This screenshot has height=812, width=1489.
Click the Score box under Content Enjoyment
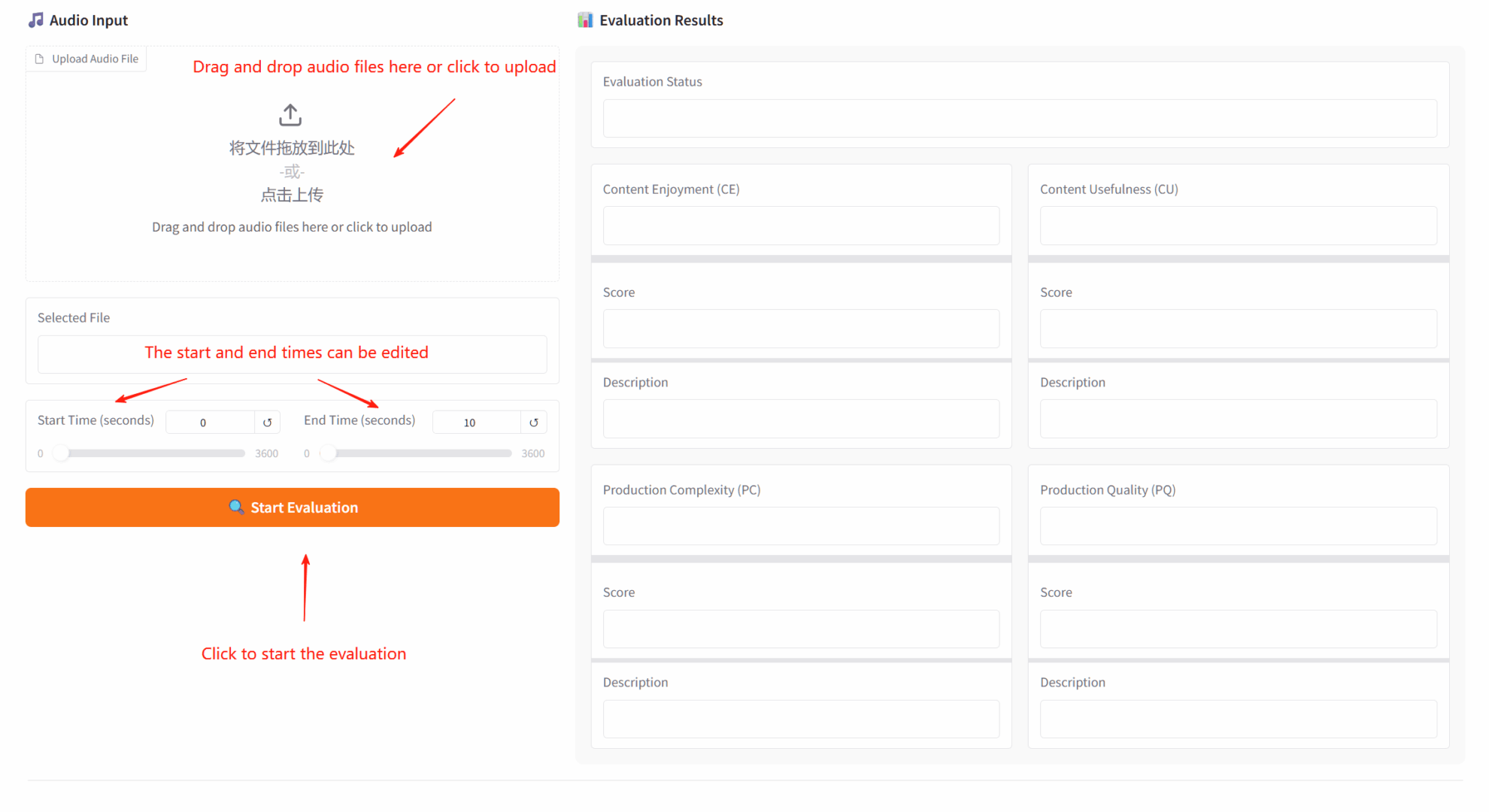801,329
